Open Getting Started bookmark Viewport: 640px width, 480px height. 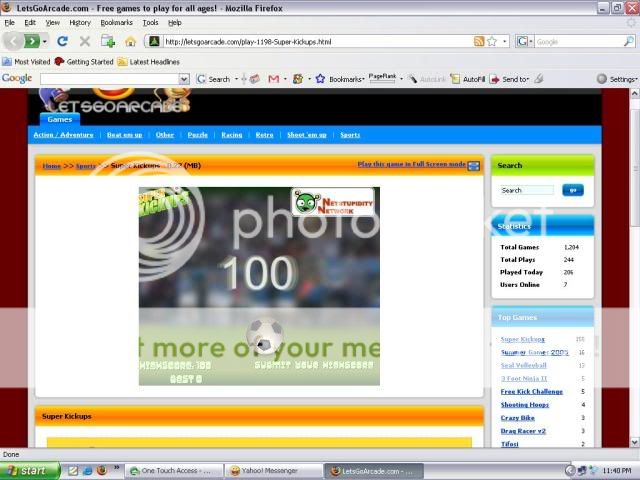(84, 62)
